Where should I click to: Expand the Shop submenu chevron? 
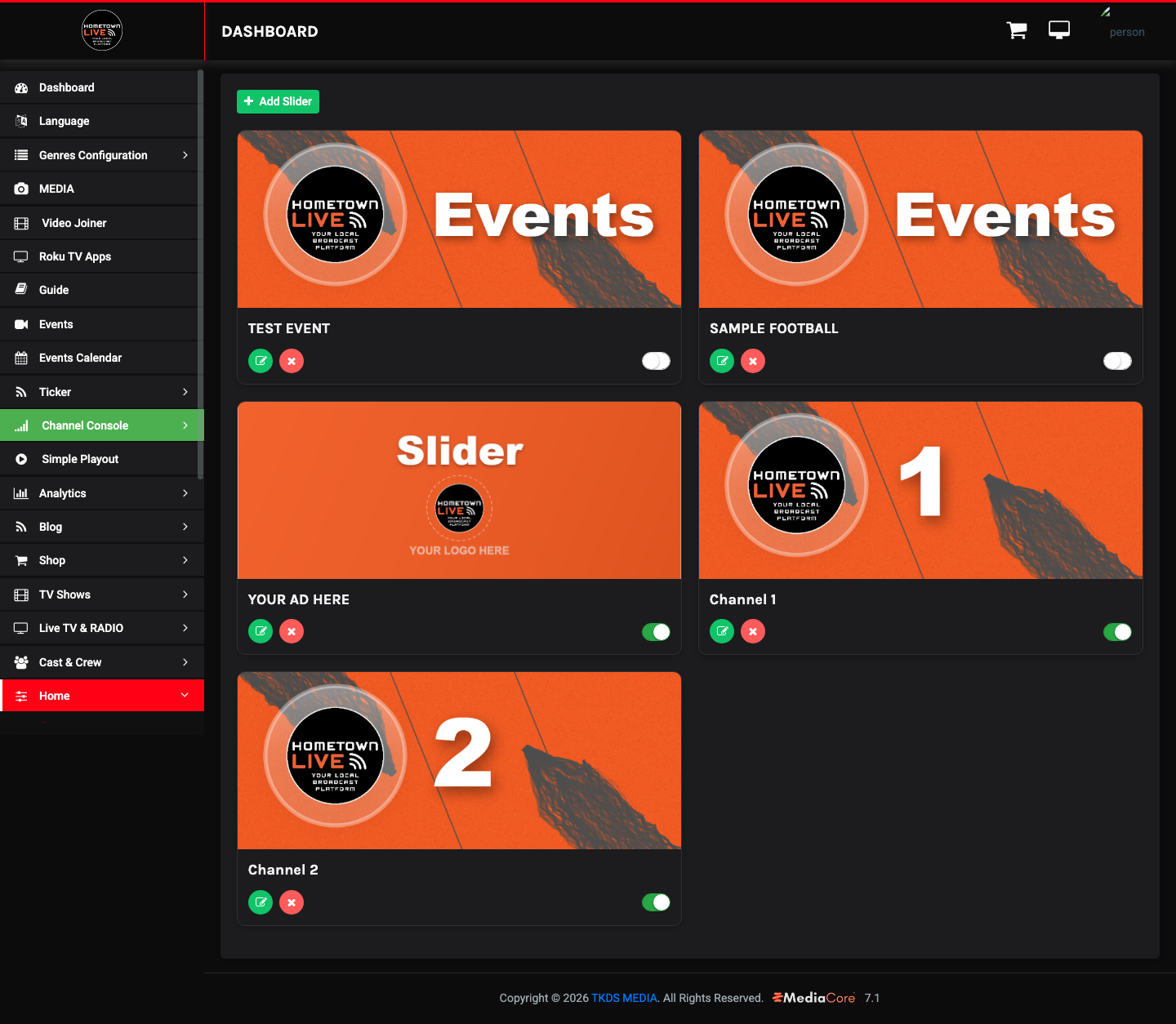point(185,560)
